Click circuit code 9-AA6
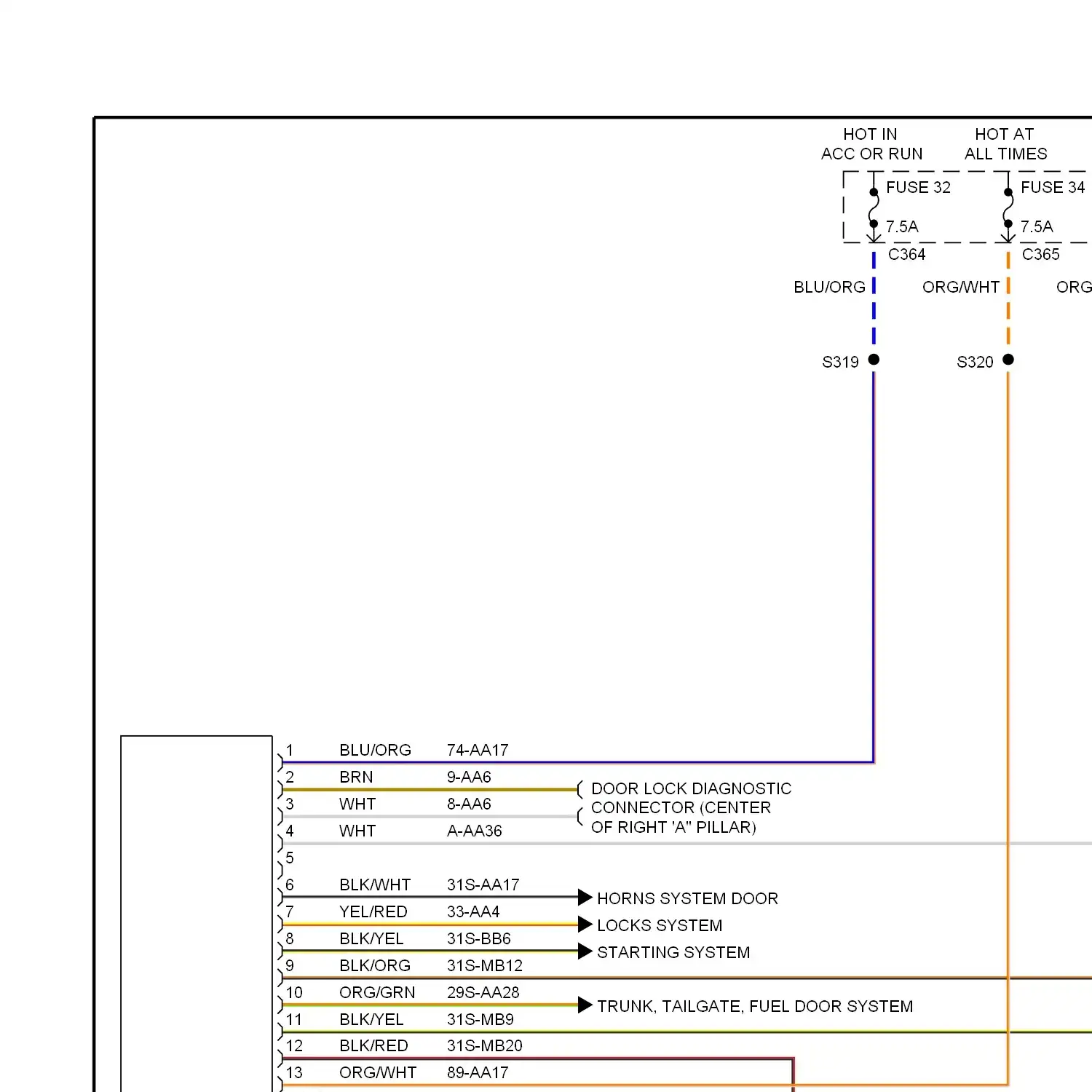This screenshot has width=1092, height=1092. [x=469, y=777]
